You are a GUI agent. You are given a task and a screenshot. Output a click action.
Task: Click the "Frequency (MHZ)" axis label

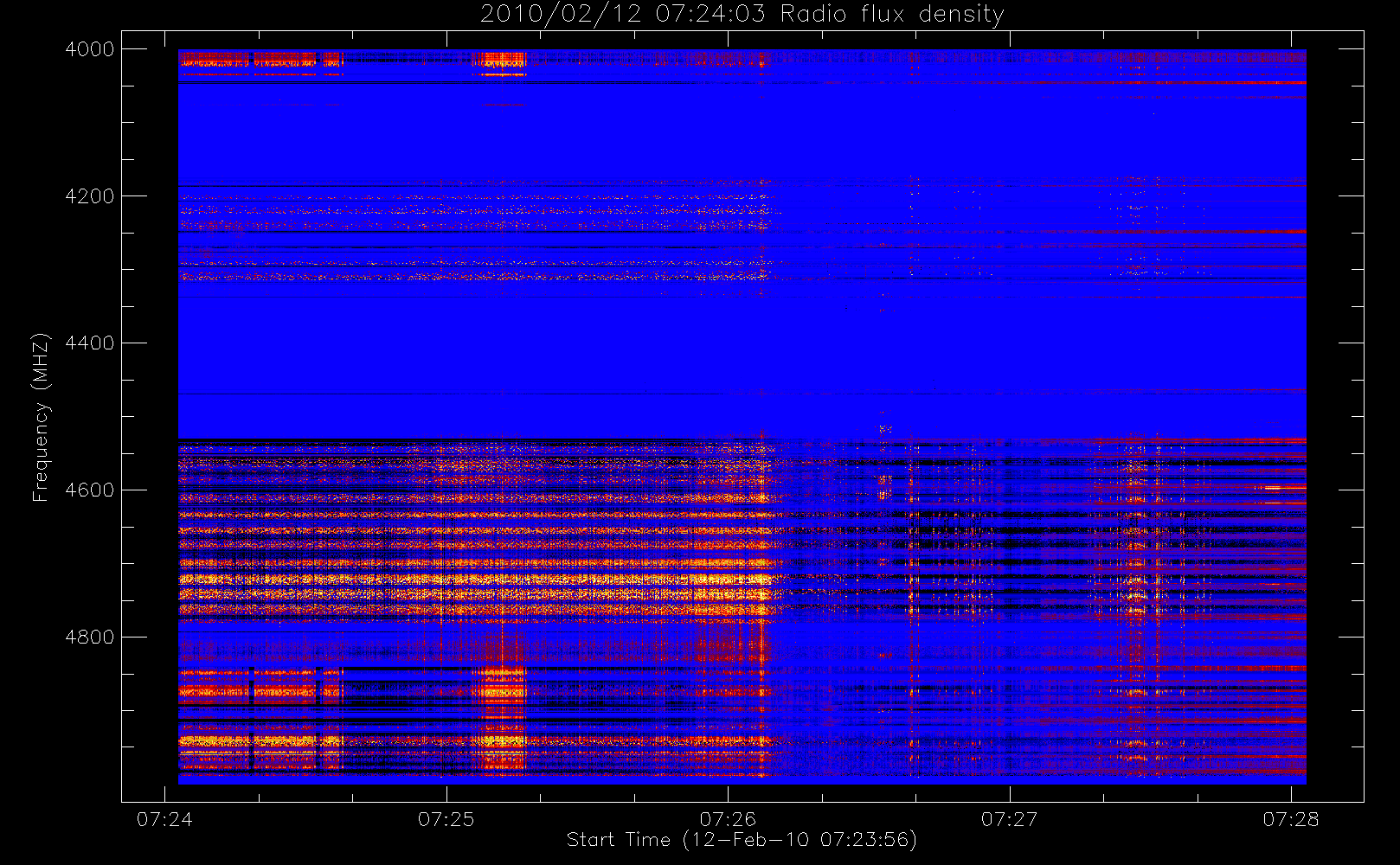[x=40, y=417]
